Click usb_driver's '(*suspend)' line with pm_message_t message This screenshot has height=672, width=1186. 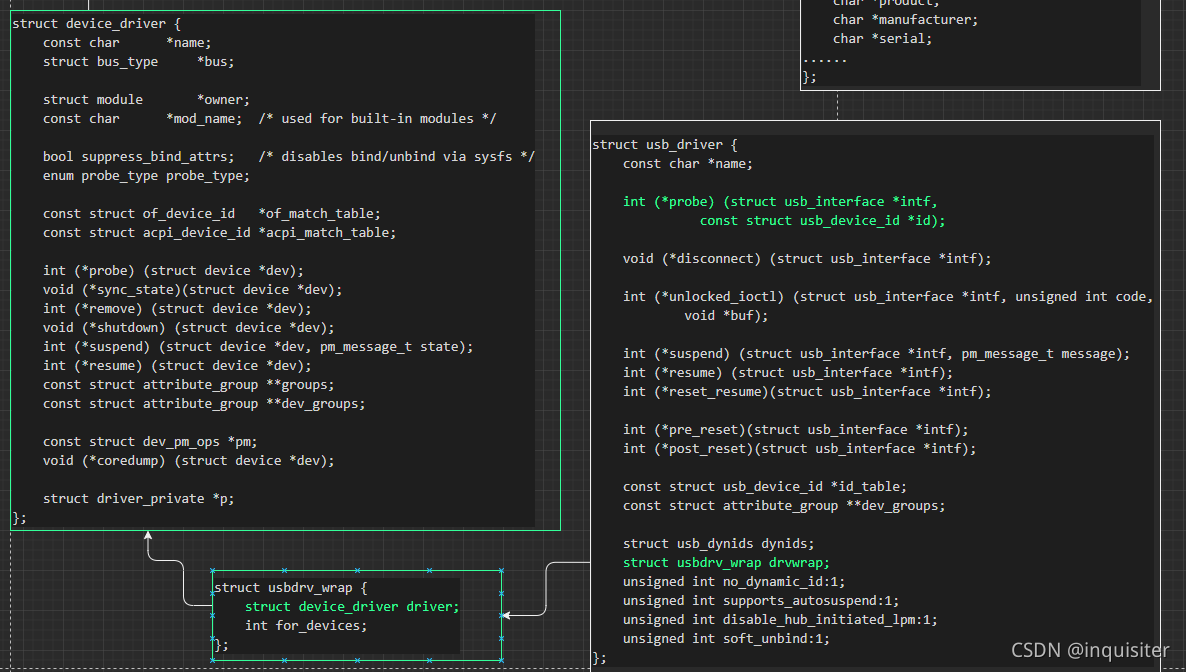tap(876, 353)
